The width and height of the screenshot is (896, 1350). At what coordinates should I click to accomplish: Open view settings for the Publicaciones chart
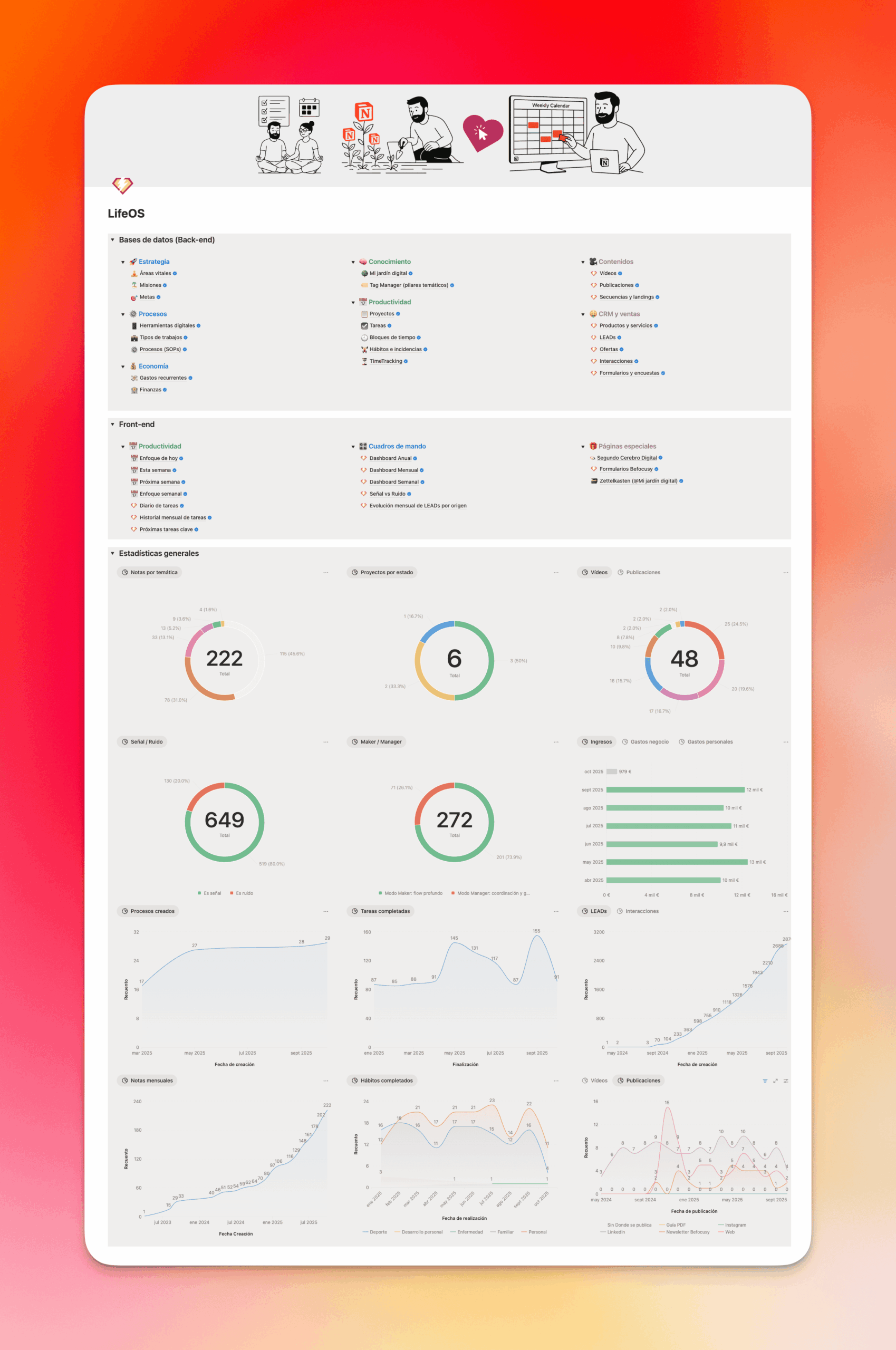point(786,1081)
